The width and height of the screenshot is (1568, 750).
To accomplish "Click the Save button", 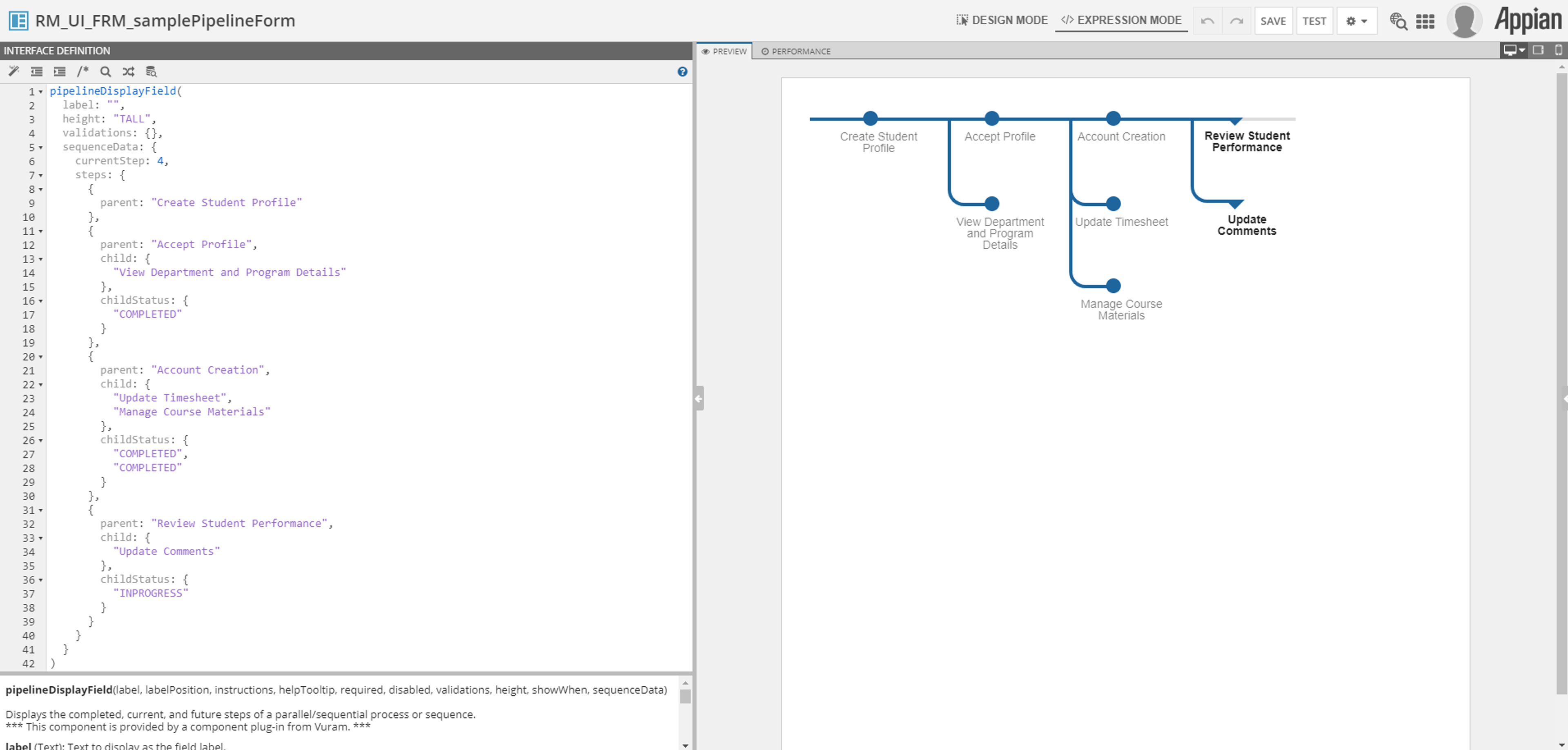I will 1273,21.
